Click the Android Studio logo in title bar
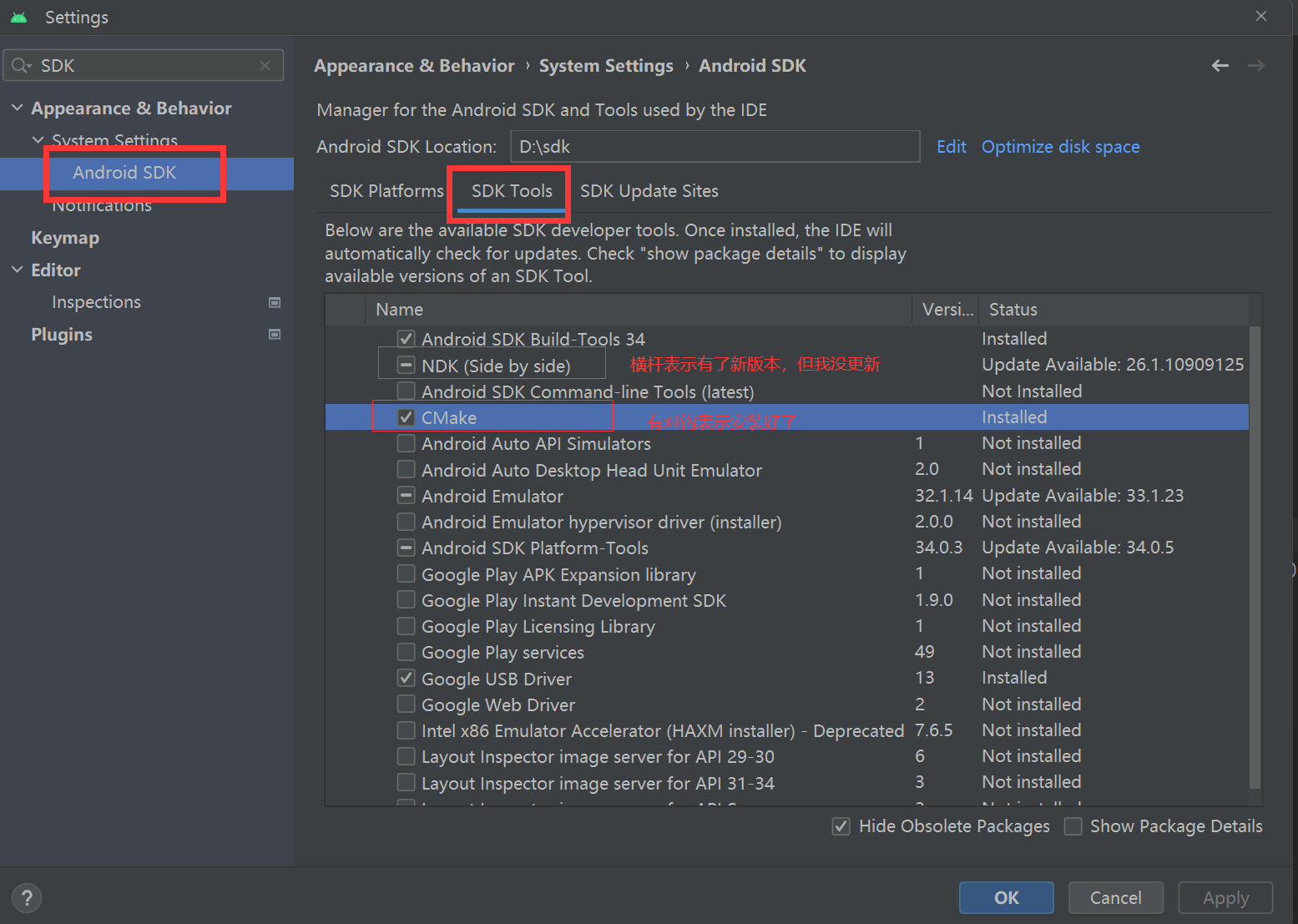Image resolution: width=1298 pixels, height=924 pixels. tap(18, 17)
